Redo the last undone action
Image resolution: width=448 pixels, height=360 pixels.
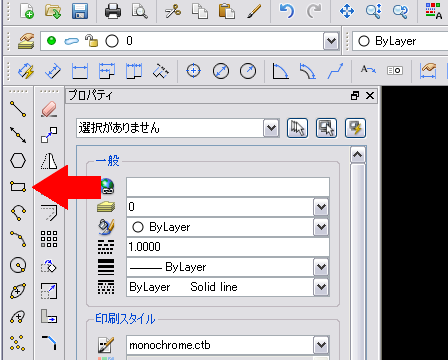313,10
